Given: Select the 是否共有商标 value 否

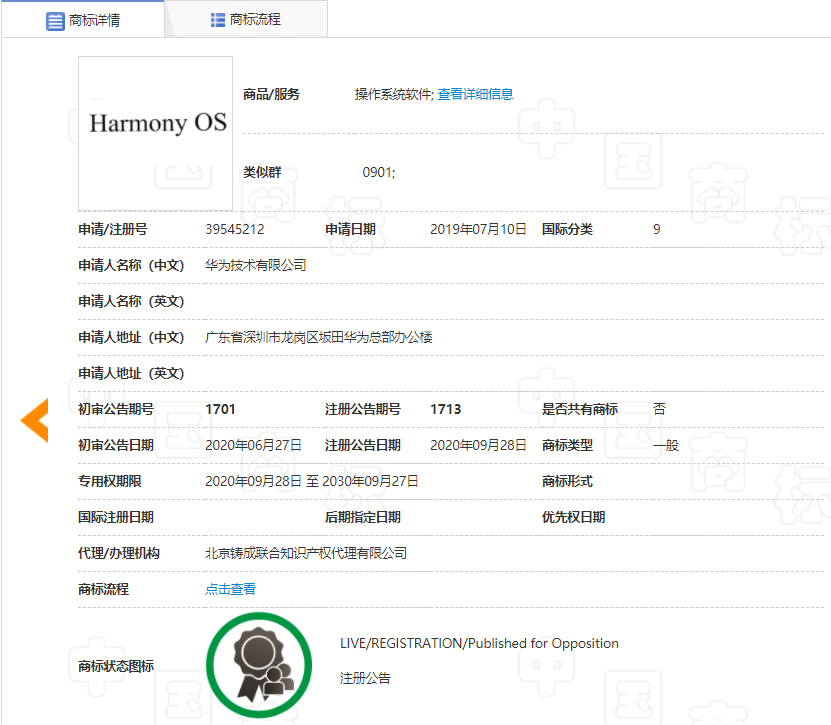Looking at the screenshot, I should pyautogui.click(x=659, y=409).
